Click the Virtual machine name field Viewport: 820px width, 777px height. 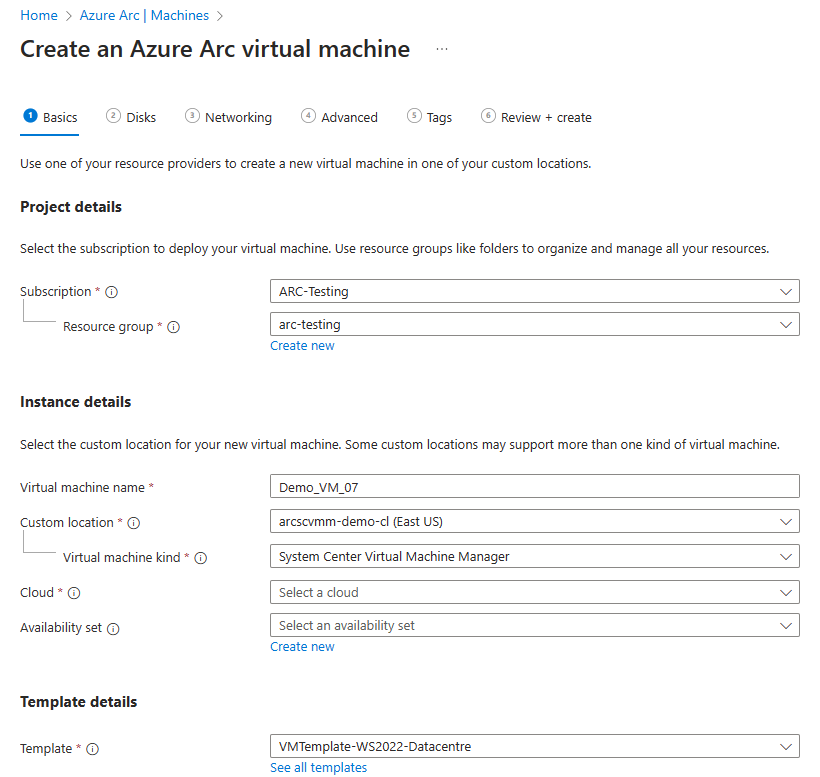[x=534, y=487]
